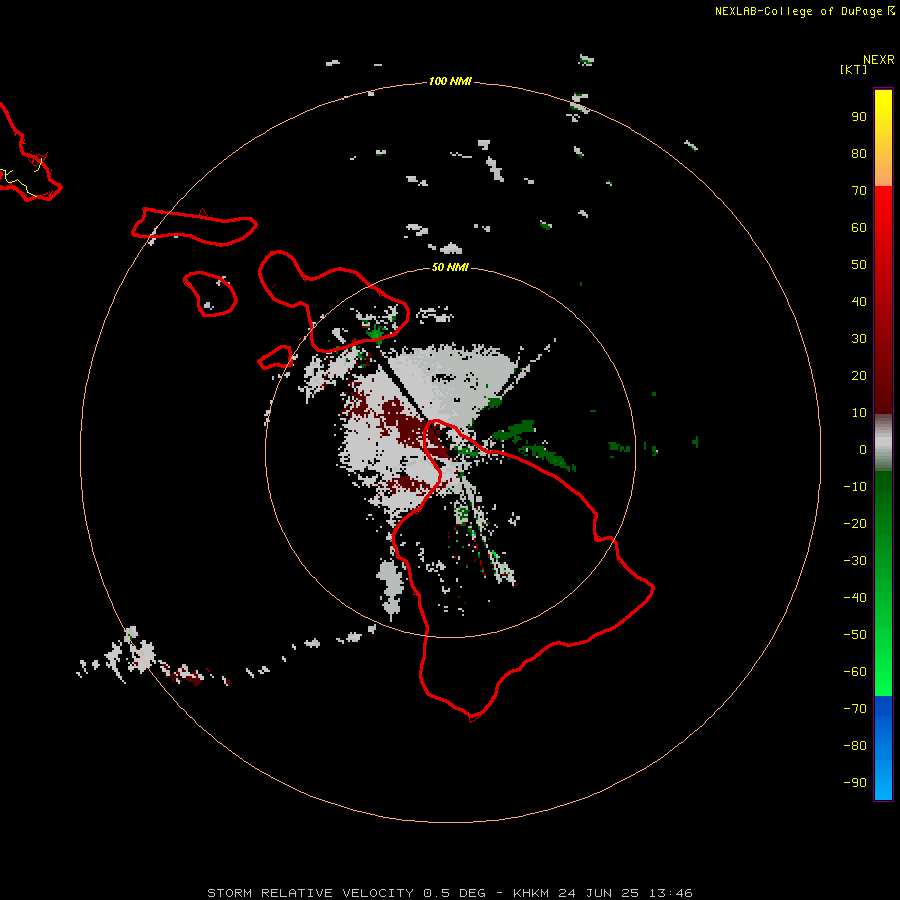
Task: Click the gray zero-velocity segment of the color bar
Action: point(883,443)
